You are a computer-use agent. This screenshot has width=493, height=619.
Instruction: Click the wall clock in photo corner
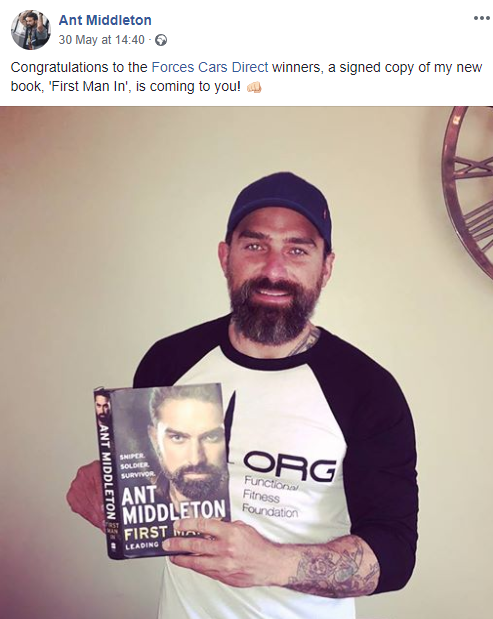coord(469,189)
